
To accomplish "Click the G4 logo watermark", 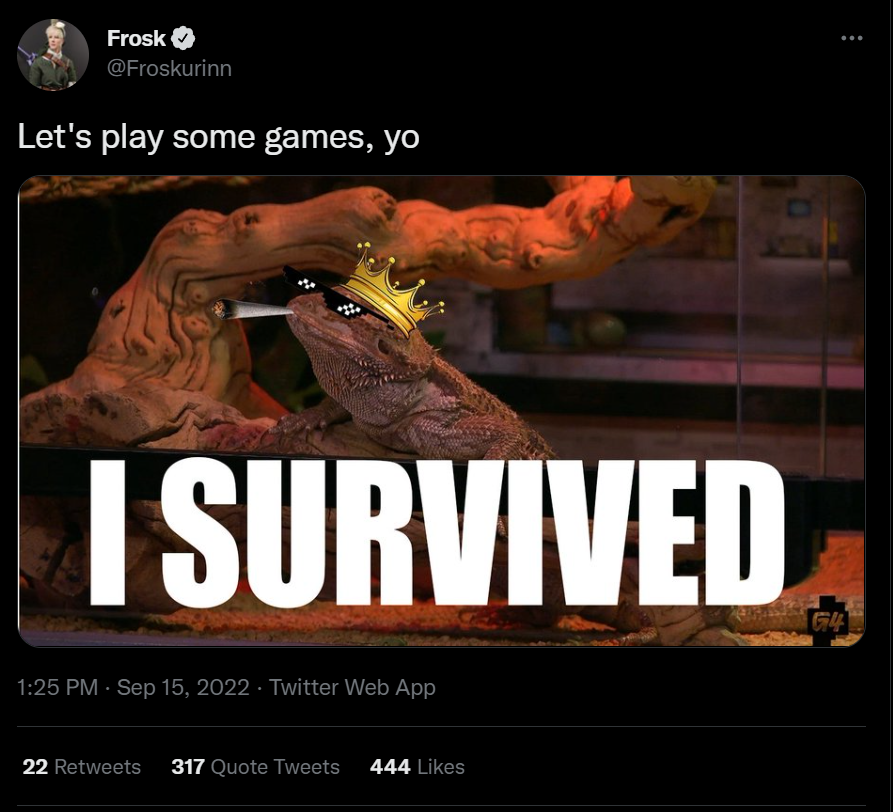I will click(829, 620).
